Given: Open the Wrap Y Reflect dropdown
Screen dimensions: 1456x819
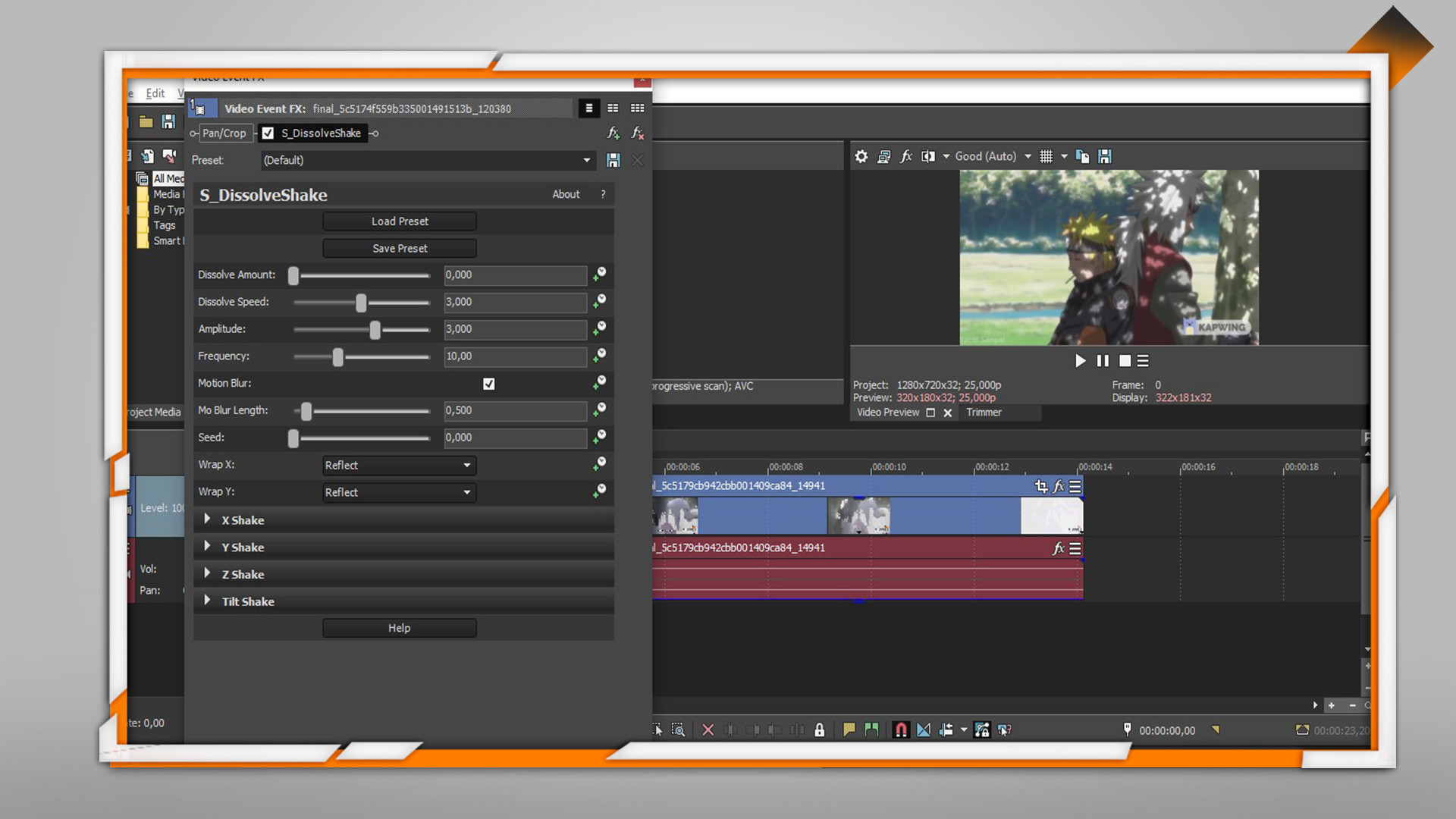Looking at the screenshot, I should tap(400, 492).
